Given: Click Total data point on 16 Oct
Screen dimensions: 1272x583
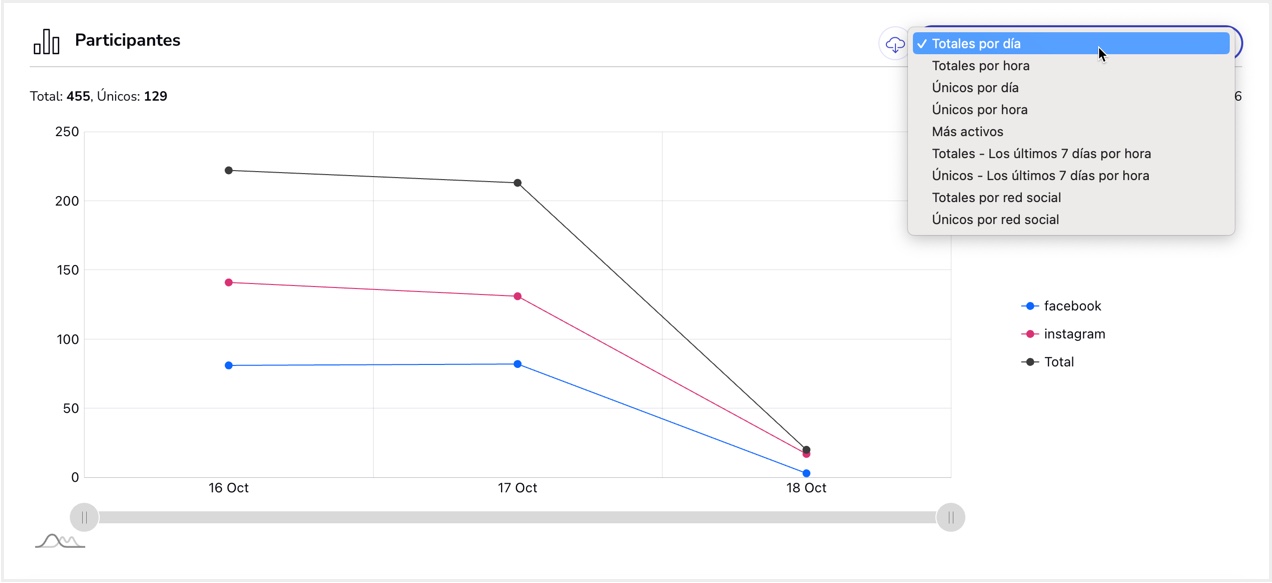Looking at the screenshot, I should click(x=229, y=170).
